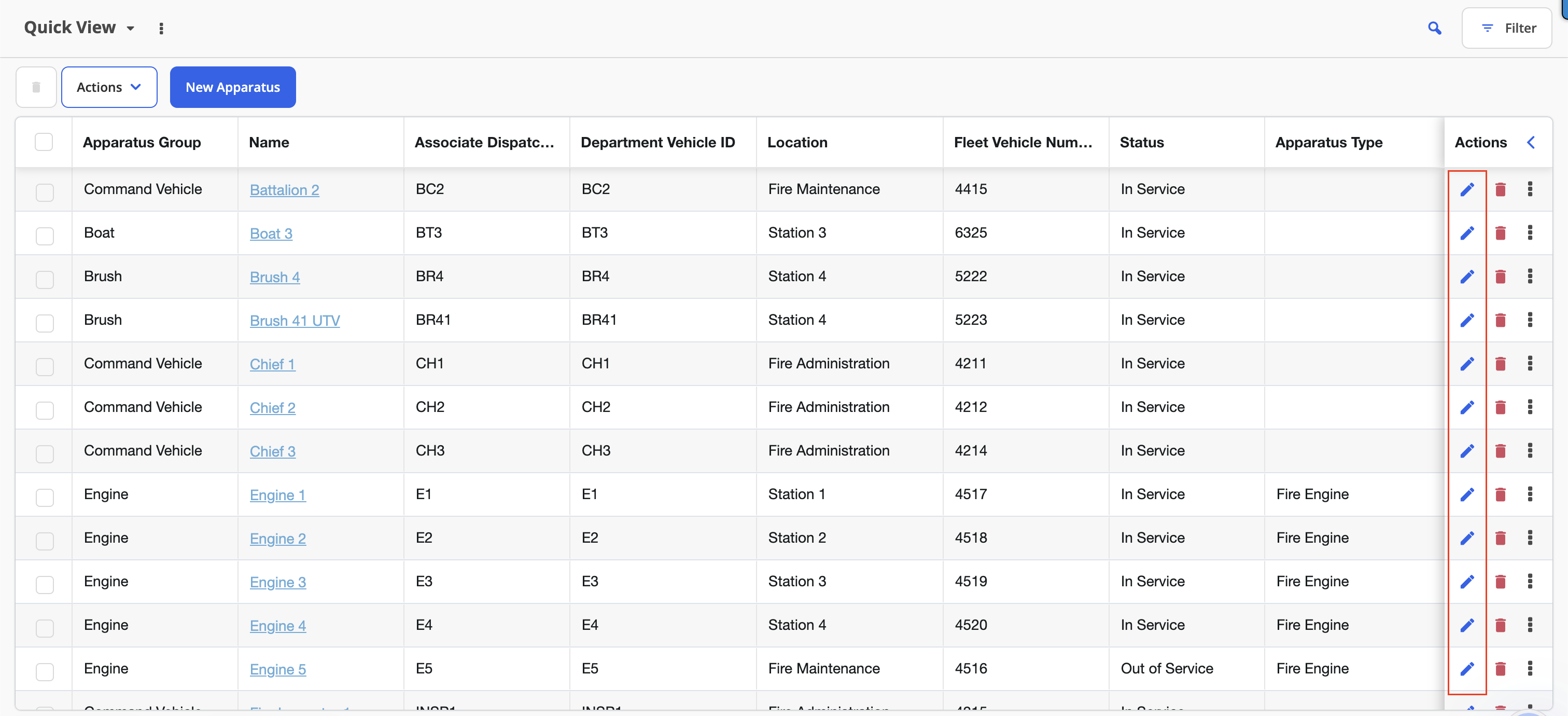Open more options for Chief 2
The width and height of the screenshot is (1568, 716).
[x=1530, y=407]
